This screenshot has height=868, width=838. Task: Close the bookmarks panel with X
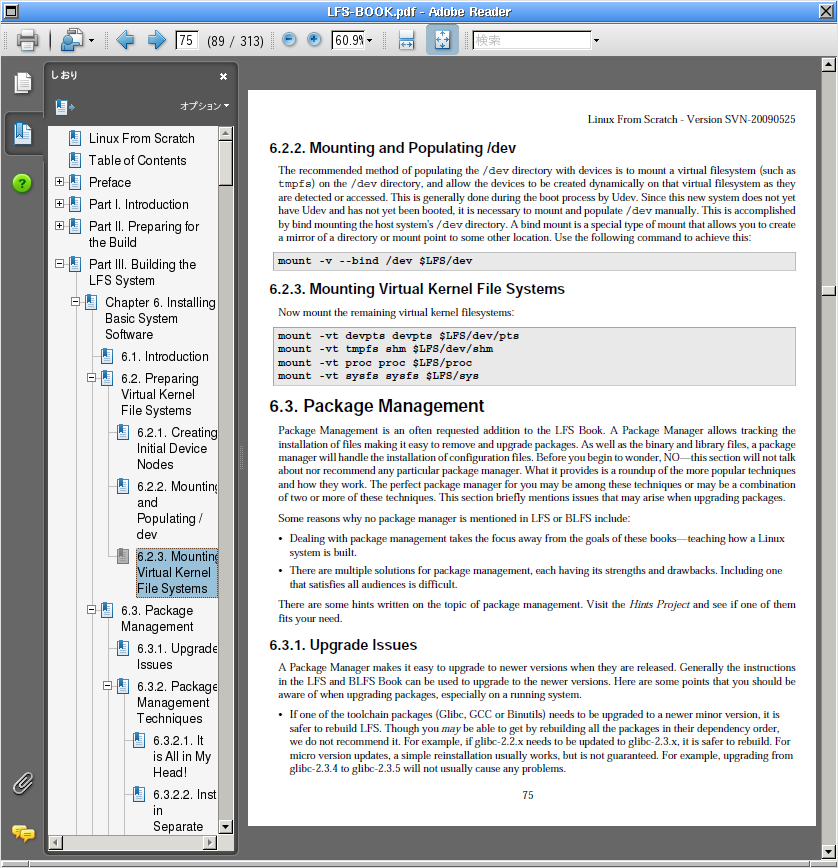223,76
